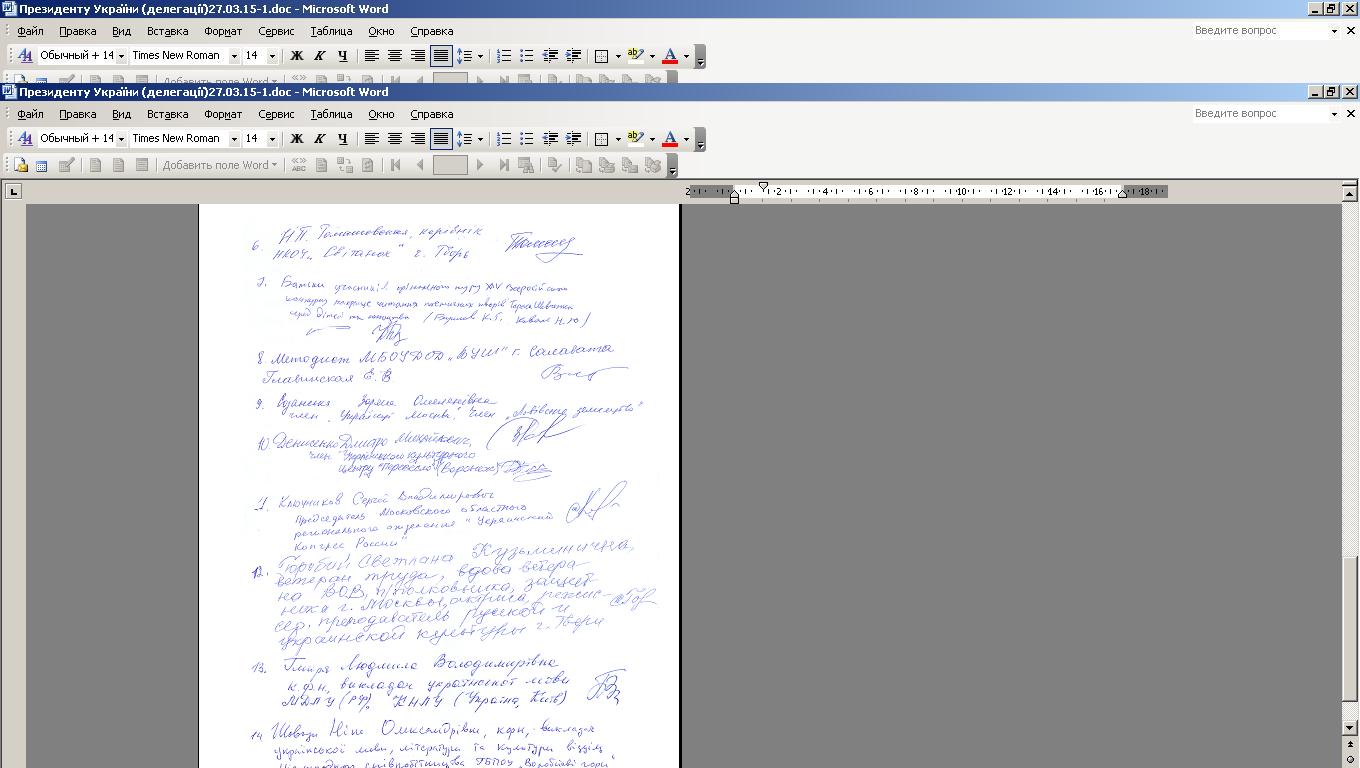Image resolution: width=1360 pixels, height=768 pixels.
Task: Open Times New Roman font dropdown in lower window
Action: point(234,139)
